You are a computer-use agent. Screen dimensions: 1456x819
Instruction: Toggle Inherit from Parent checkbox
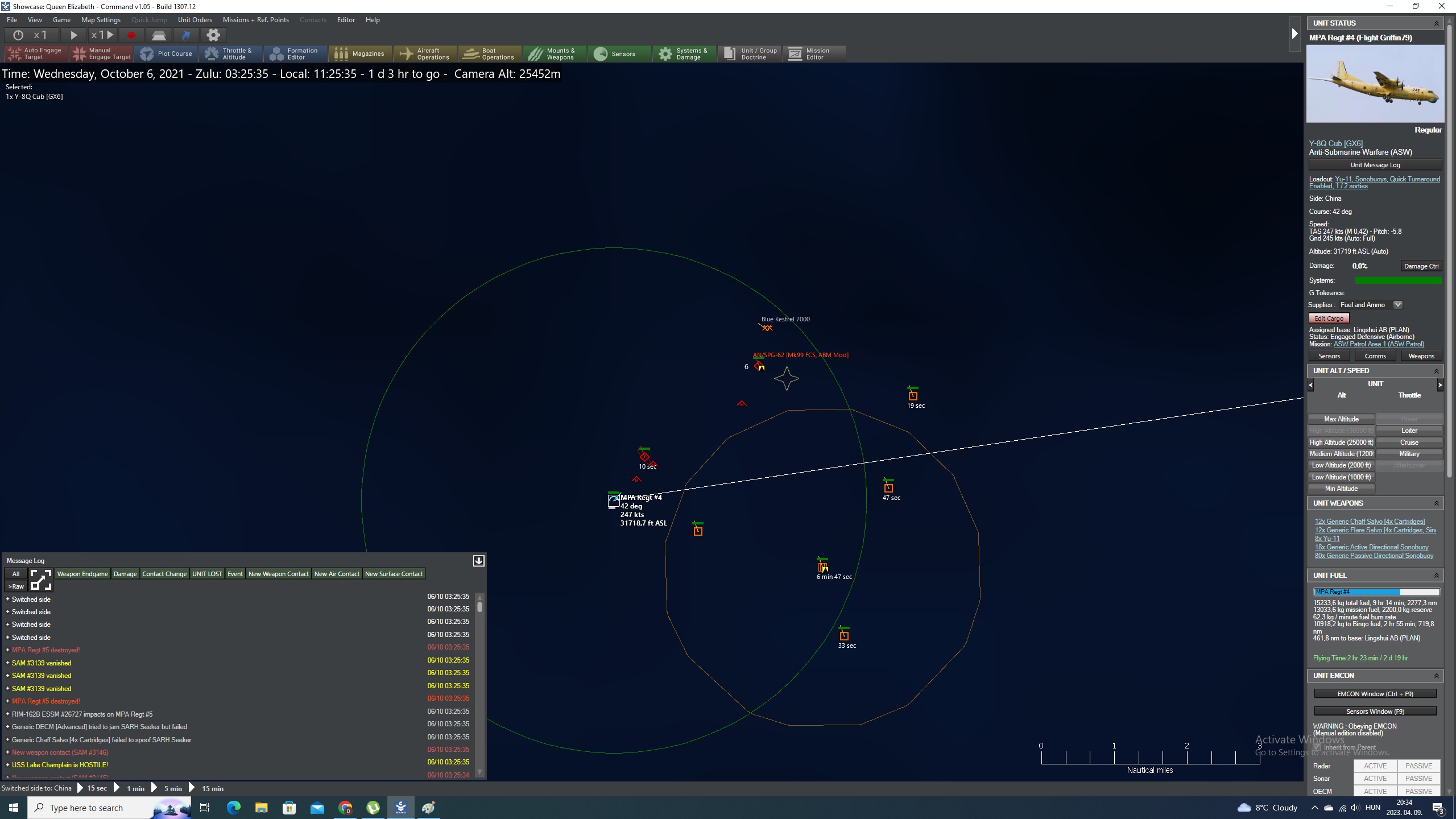tap(1317, 747)
